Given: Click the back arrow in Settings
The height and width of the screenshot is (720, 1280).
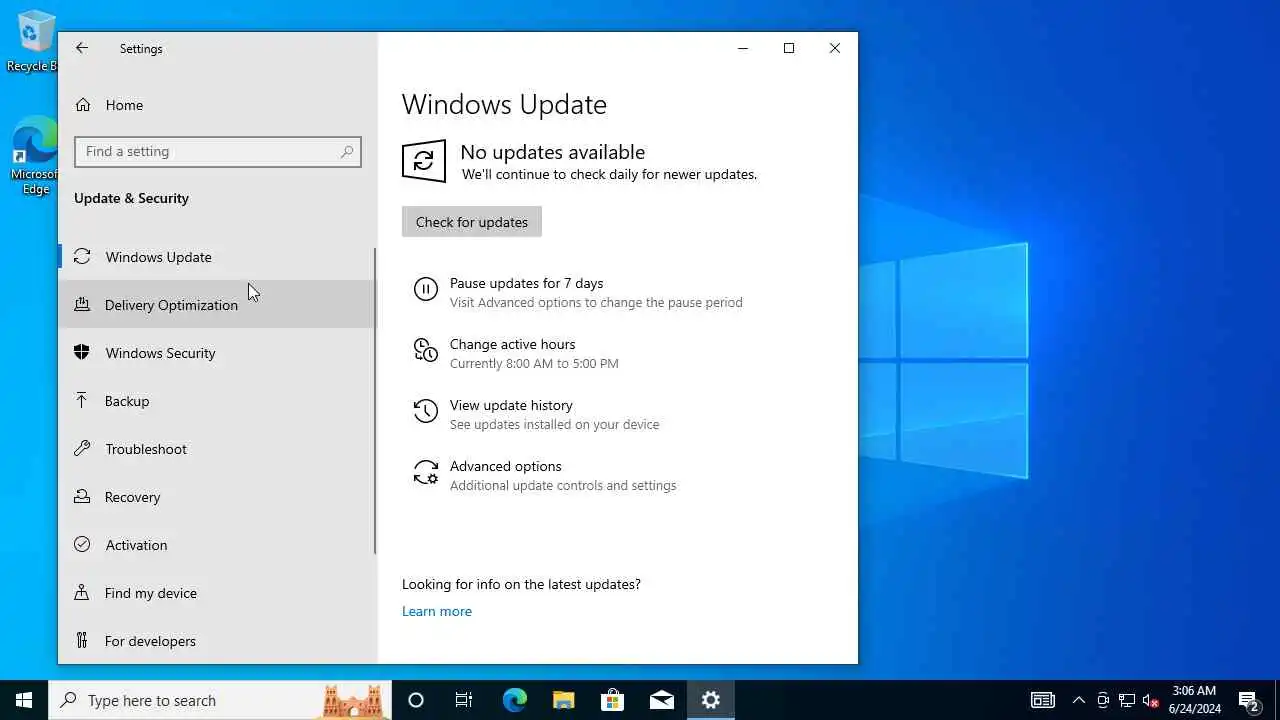Looking at the screenshot, I should pos(82,48).
